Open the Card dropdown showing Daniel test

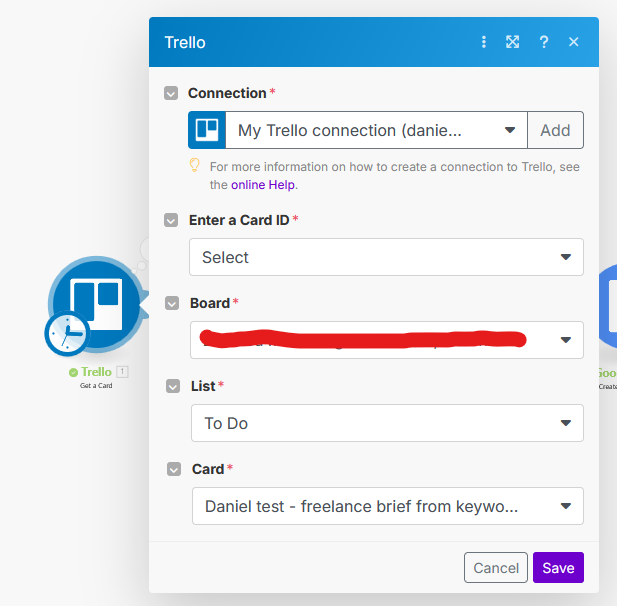point(388,506)
